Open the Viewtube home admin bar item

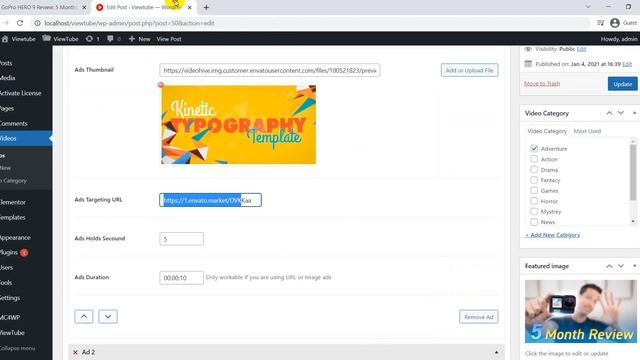click(x=19, y=39)
